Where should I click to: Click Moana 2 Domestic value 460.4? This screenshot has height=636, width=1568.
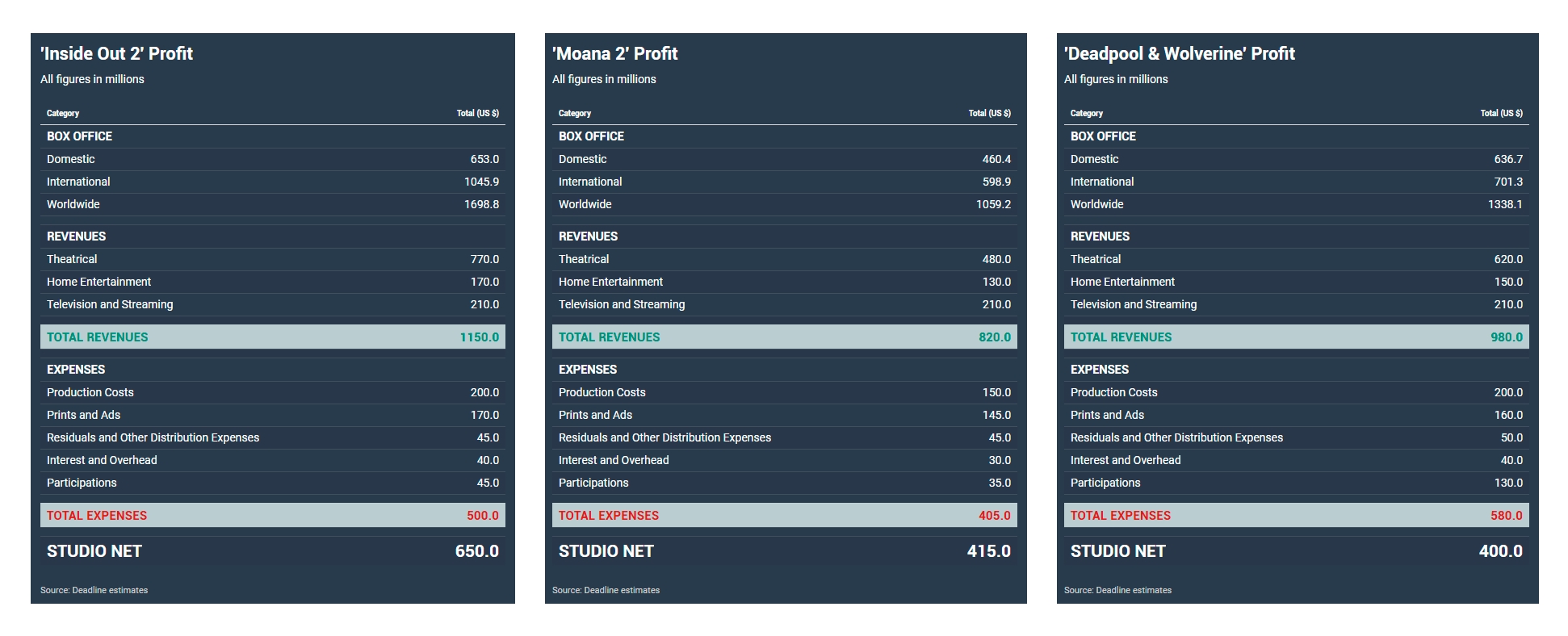[x=996, y=159]
